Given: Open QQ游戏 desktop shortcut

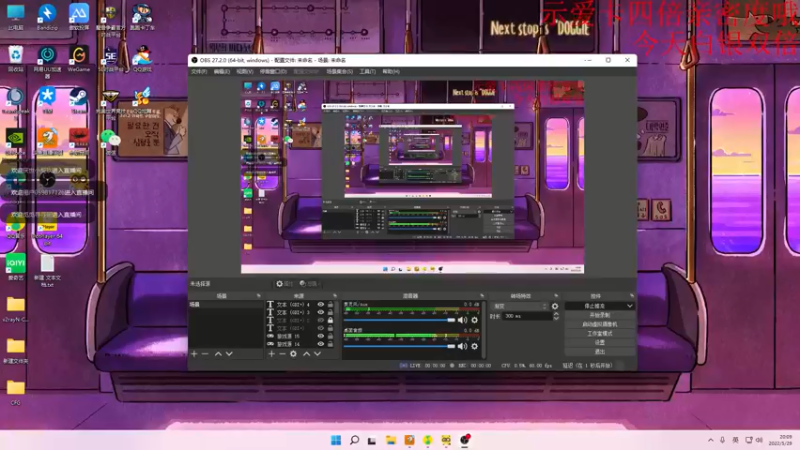Looking at the screenshot, I should tap(142, 59).
